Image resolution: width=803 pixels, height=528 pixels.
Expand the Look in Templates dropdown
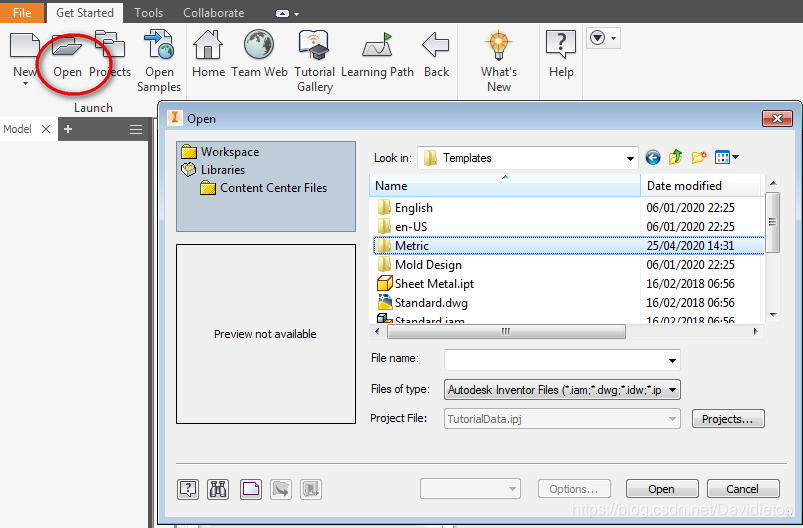coord(630,158)
